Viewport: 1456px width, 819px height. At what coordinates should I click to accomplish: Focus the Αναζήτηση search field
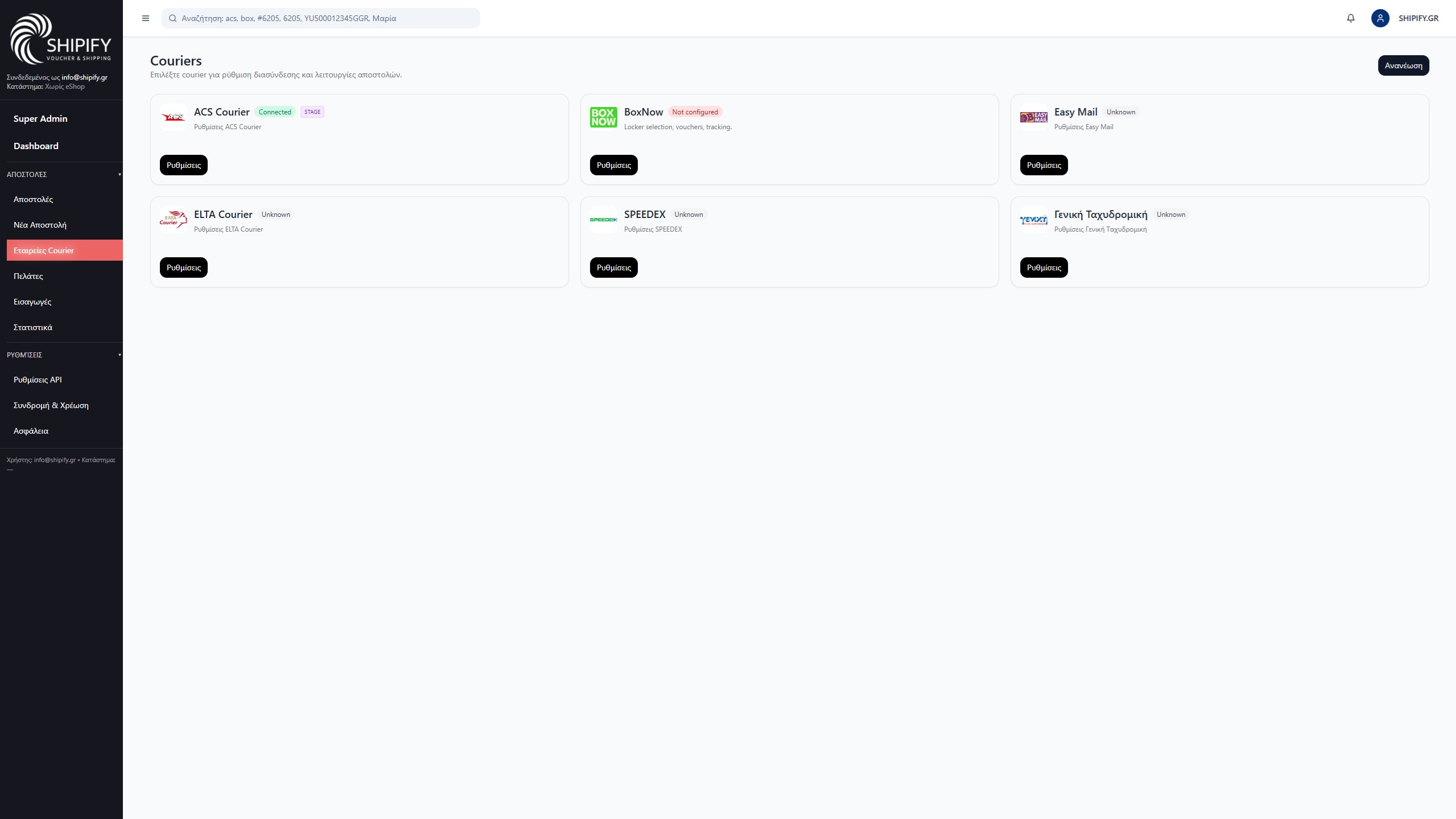pos(324,18)
